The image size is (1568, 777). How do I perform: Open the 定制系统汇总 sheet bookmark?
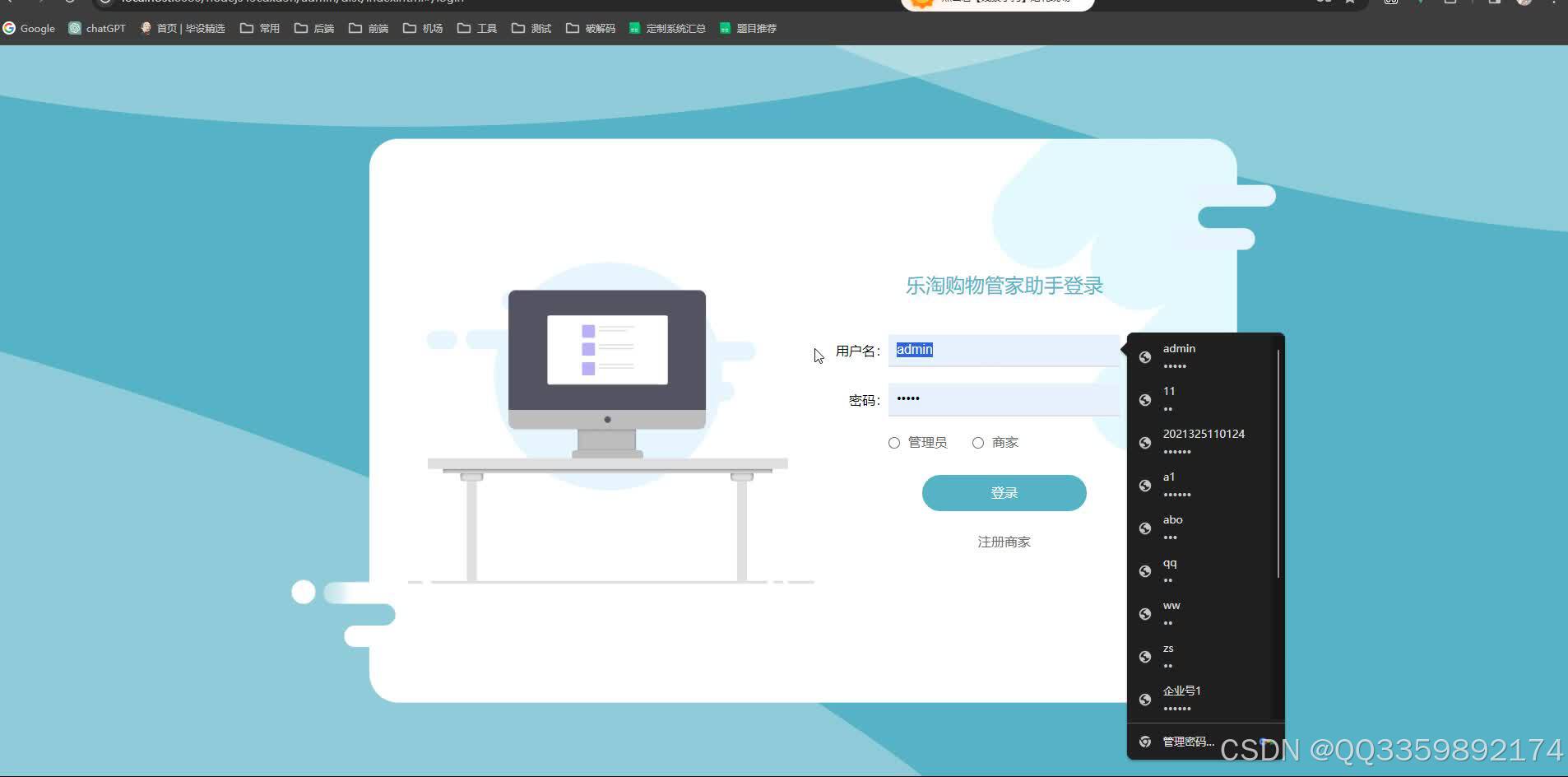(667, 28)
